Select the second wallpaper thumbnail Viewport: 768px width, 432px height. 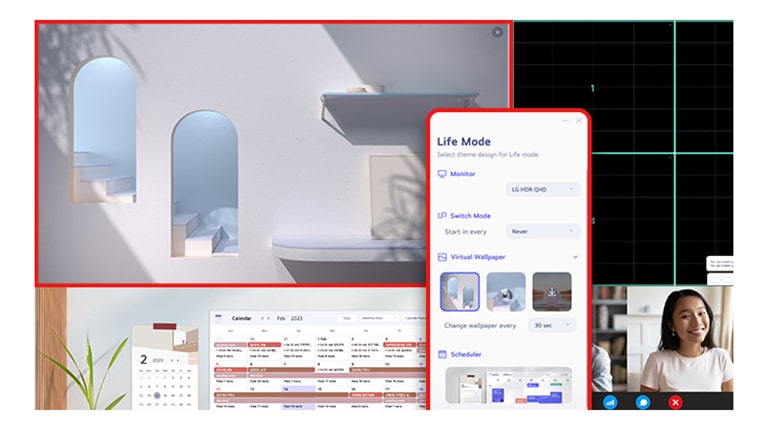pos(506,291)
